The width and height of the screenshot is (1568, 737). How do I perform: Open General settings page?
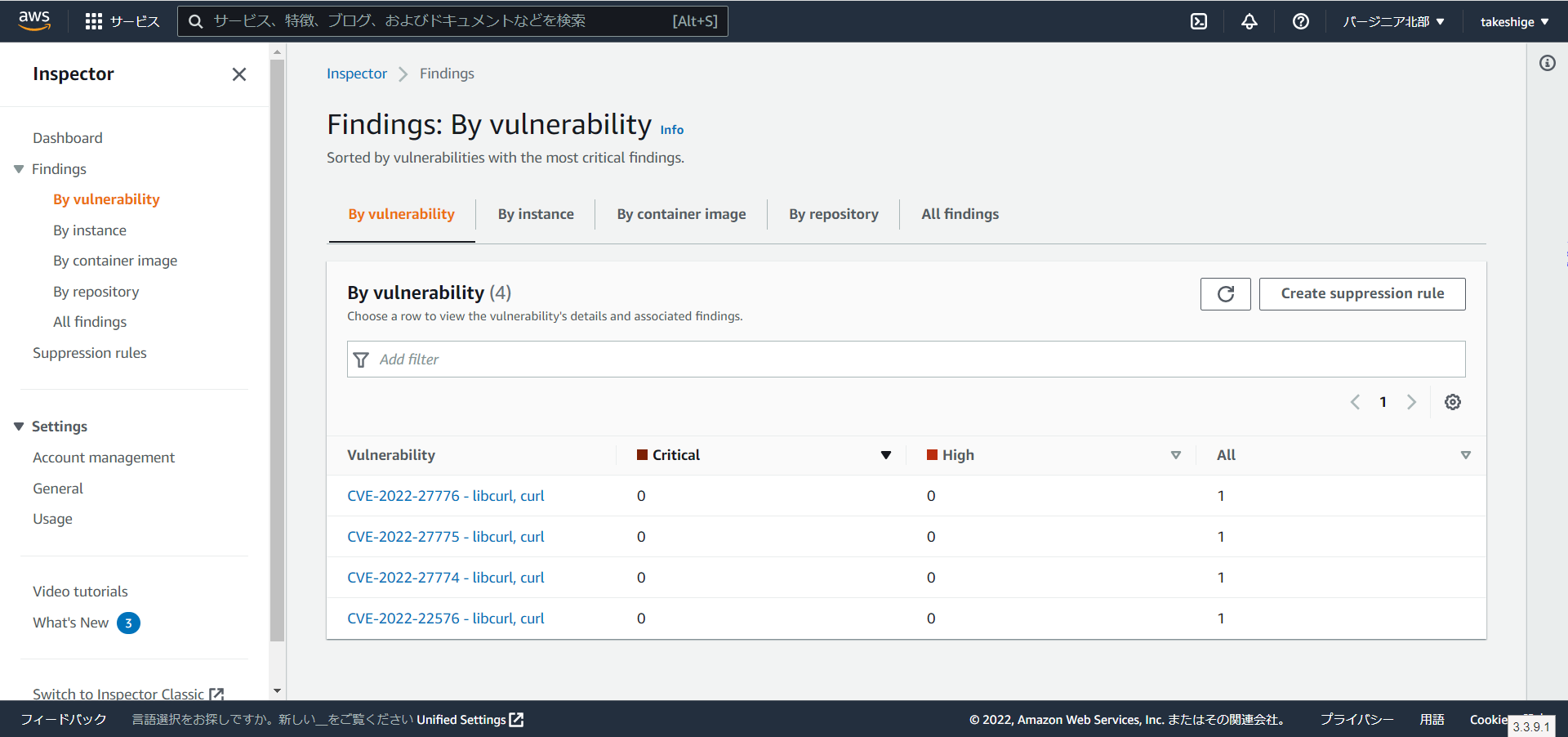point(58,489)
